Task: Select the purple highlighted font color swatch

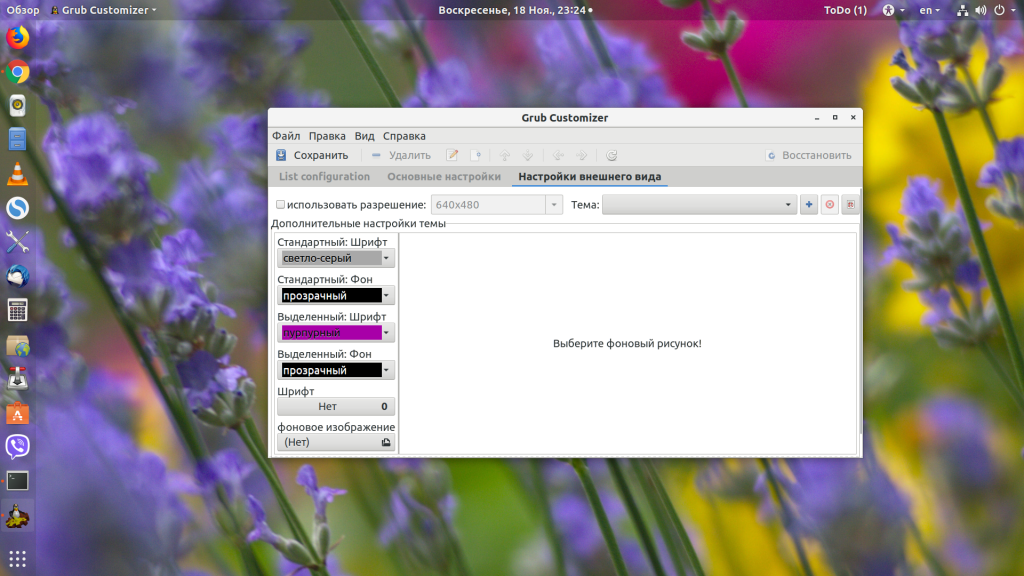Action: (331, 333)
